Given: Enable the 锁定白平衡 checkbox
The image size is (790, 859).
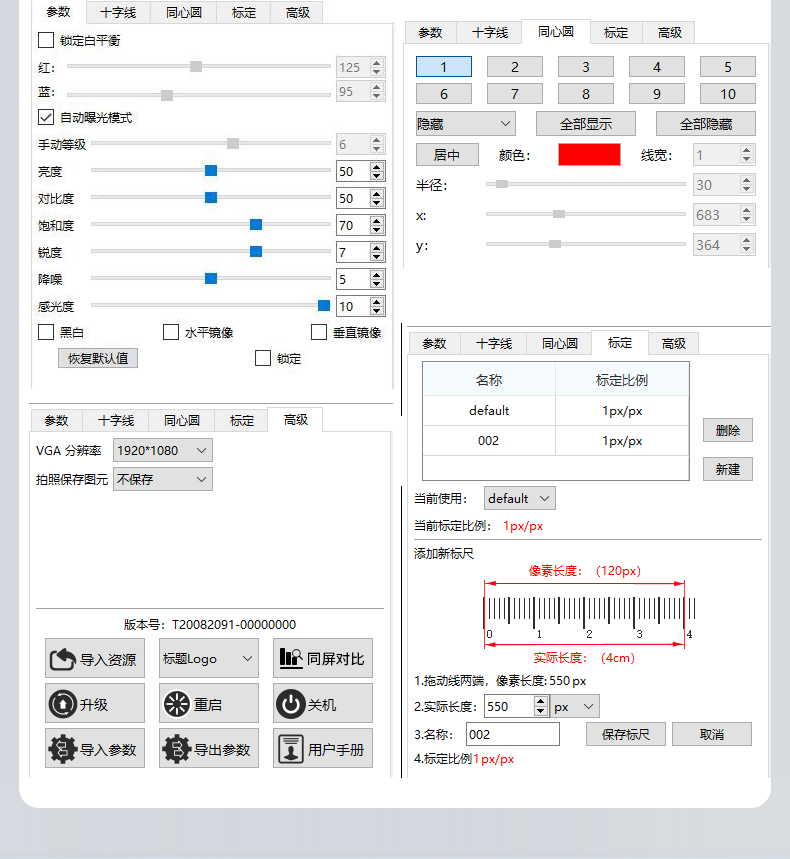Looking at the screenshot, I should pyautogui.click(x=46, y=40).
